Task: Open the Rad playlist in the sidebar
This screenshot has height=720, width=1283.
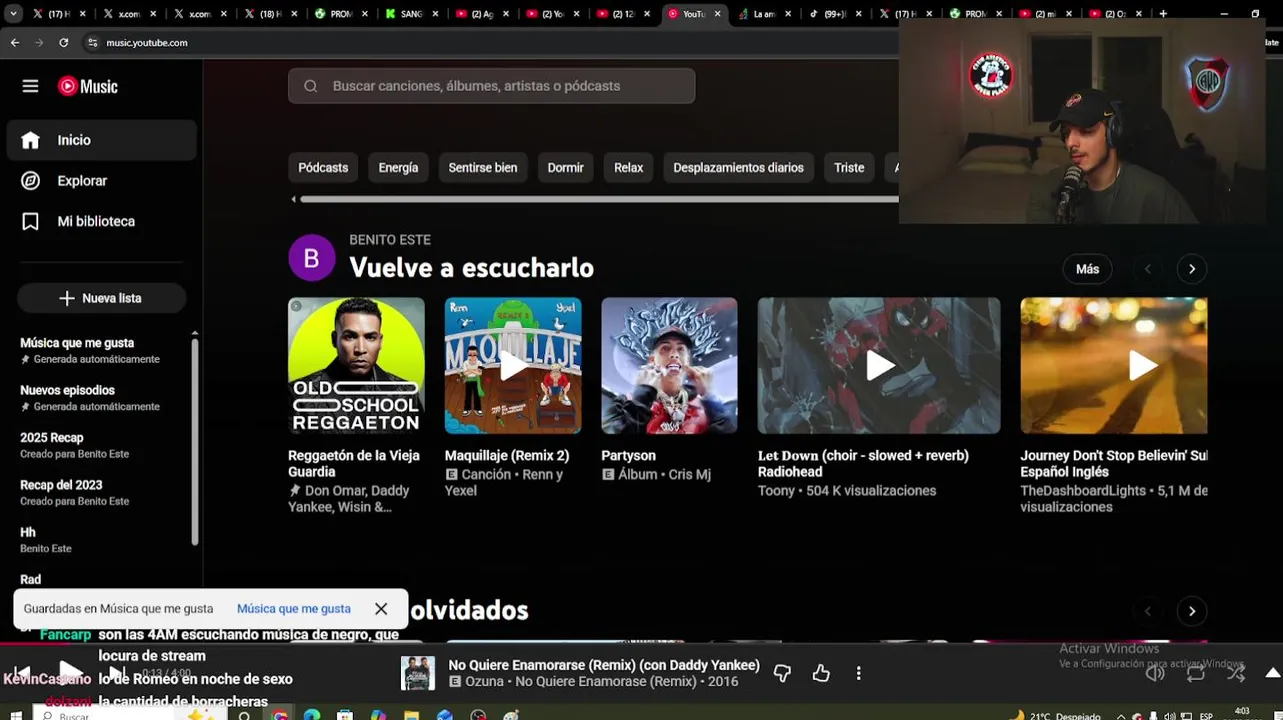Action: (x=31, y=579)
